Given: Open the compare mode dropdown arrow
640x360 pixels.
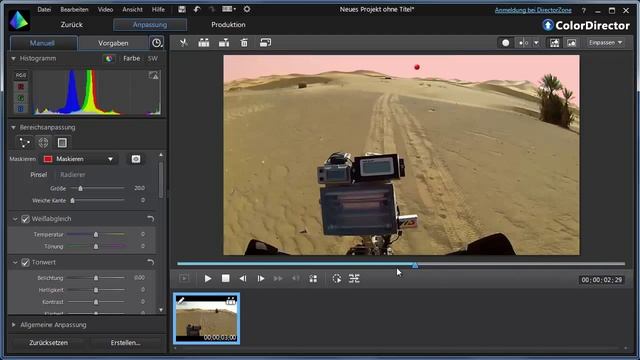Looking at the screenshot, I should [x=536, y=43].
